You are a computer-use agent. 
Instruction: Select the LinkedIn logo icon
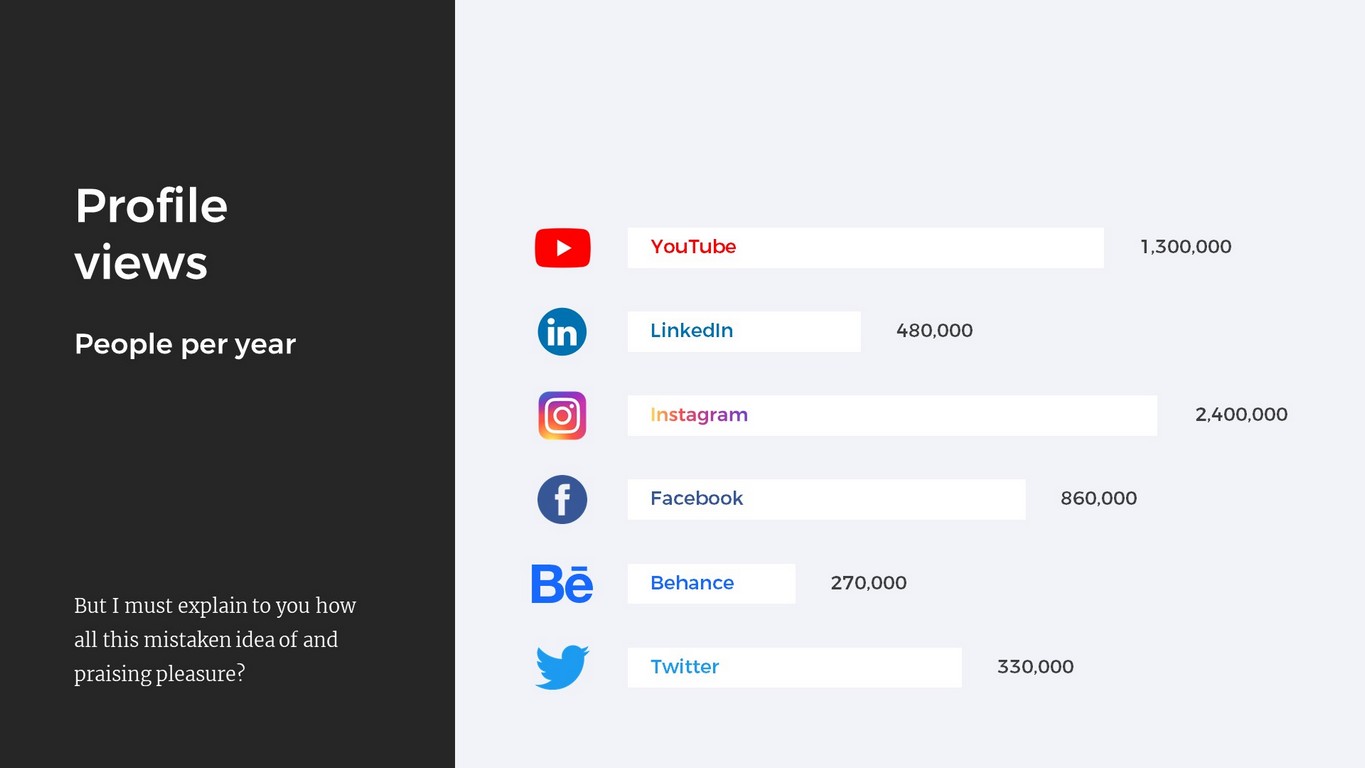click(562, 332)
